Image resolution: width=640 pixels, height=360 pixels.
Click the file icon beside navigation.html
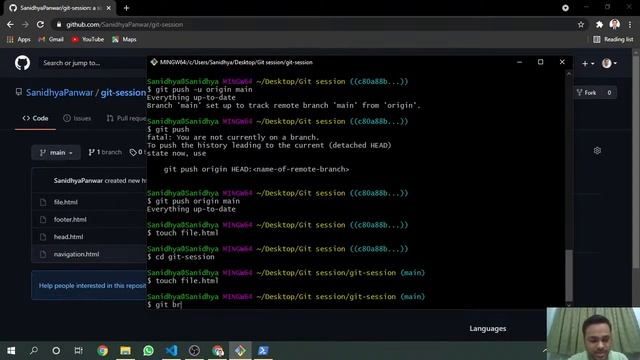click(43, 254)
